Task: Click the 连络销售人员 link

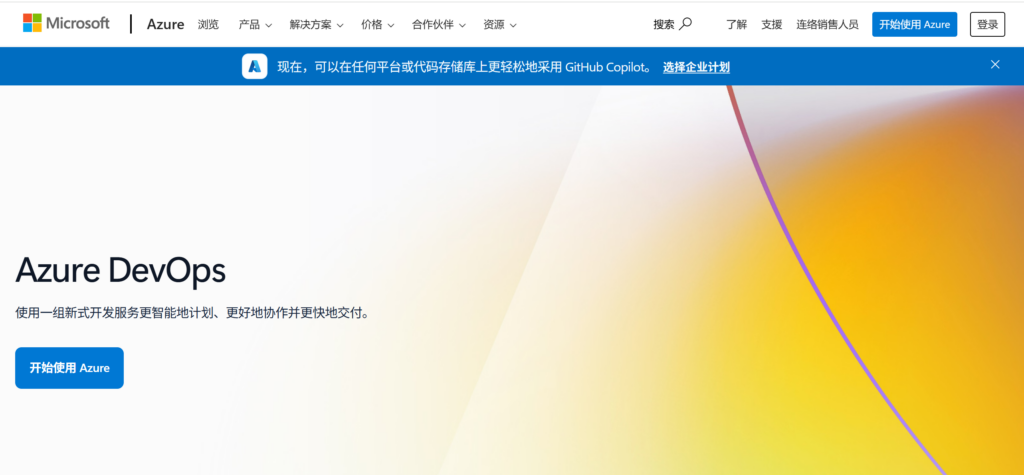Action: click(x=827, y=25)
